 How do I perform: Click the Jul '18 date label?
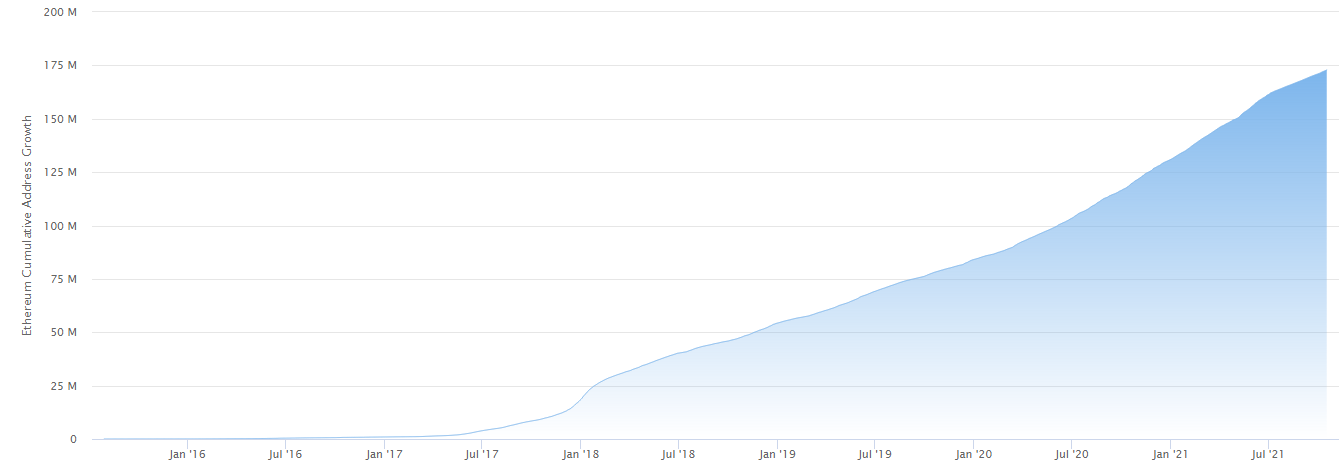[x=678, y=454]
